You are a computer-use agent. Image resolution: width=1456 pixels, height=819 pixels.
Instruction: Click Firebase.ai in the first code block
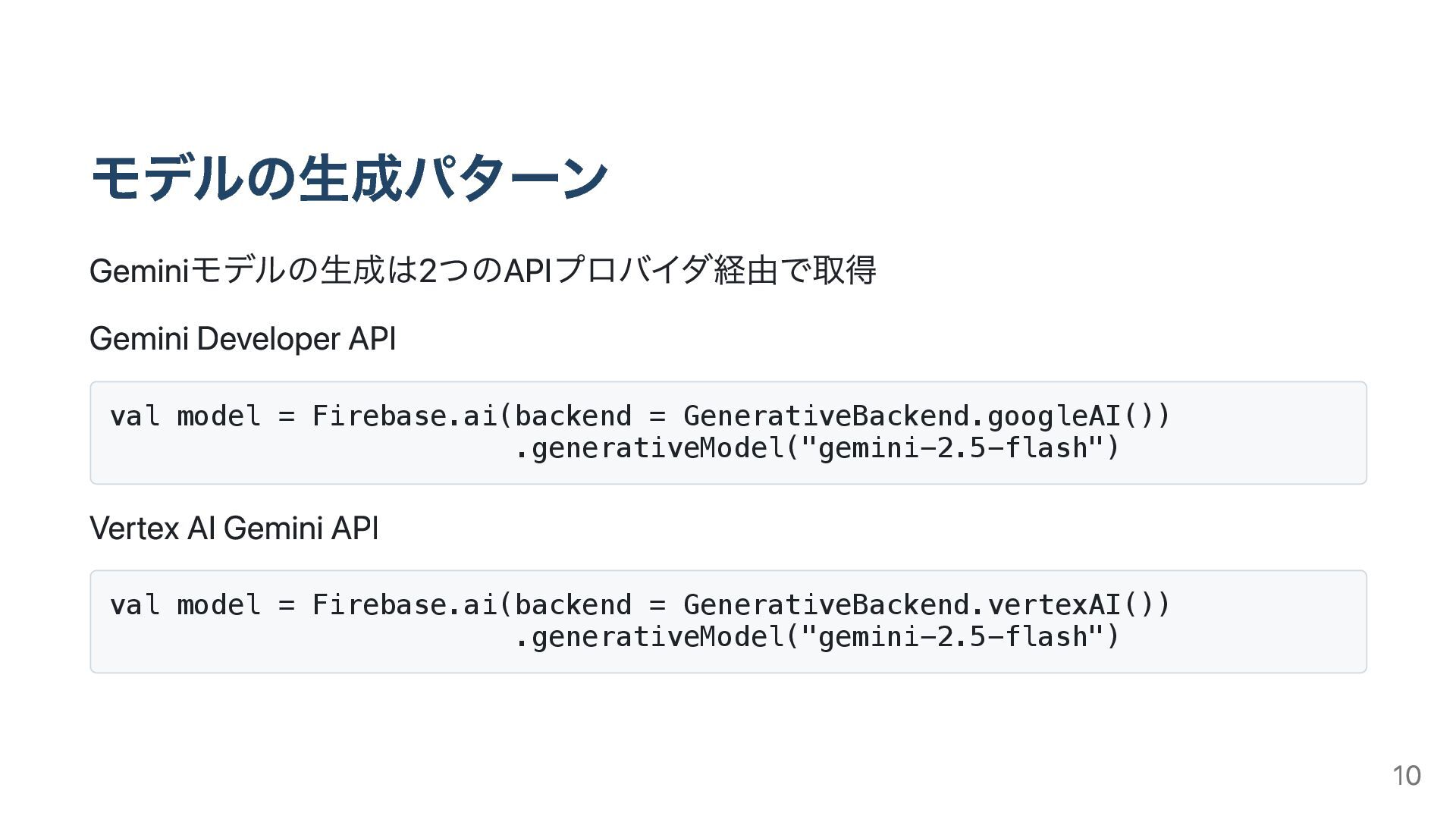tap(404, 416)
